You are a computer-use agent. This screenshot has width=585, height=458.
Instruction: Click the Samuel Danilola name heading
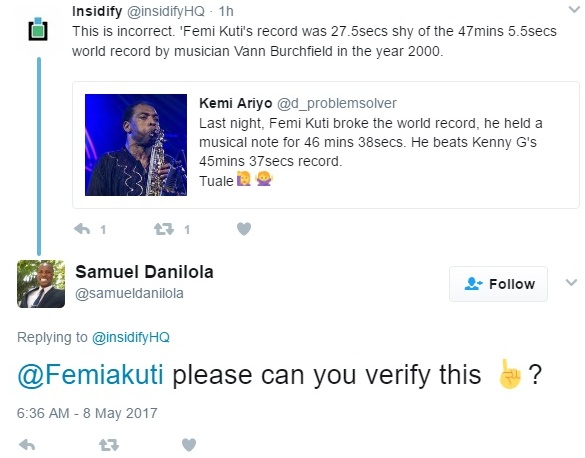144,272
